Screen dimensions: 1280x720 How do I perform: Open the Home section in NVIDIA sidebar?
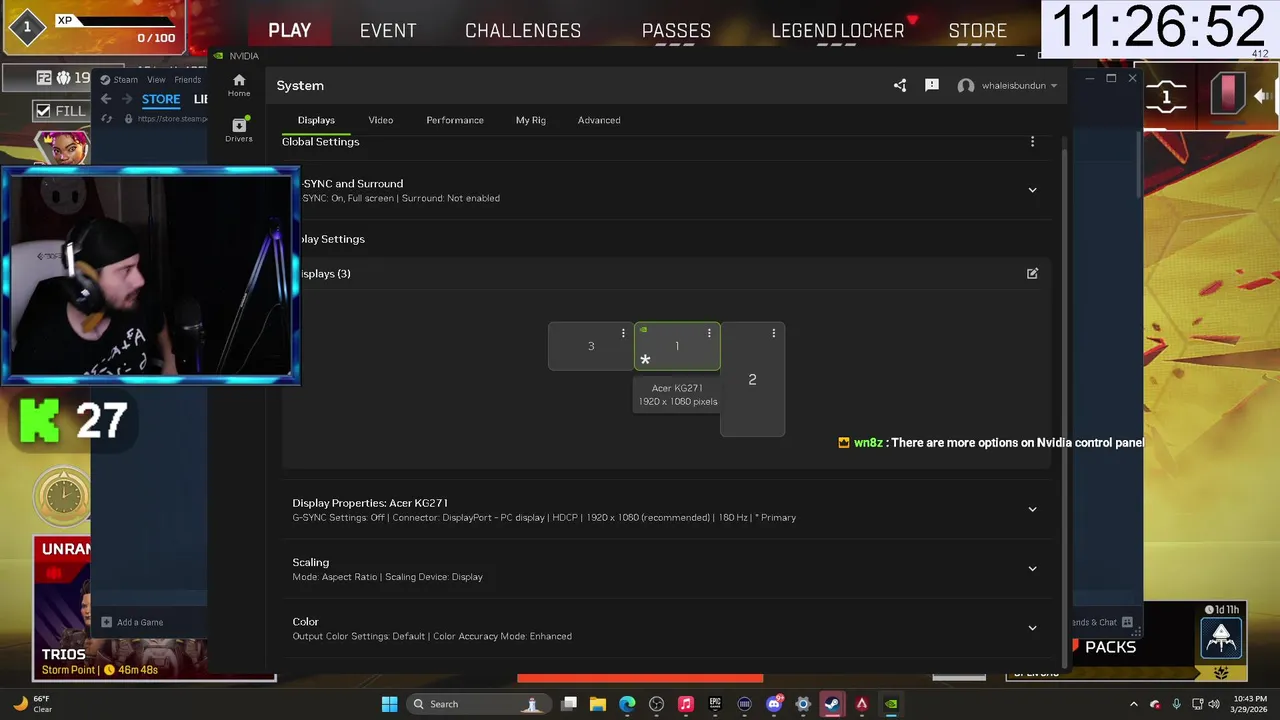(239, 85)
